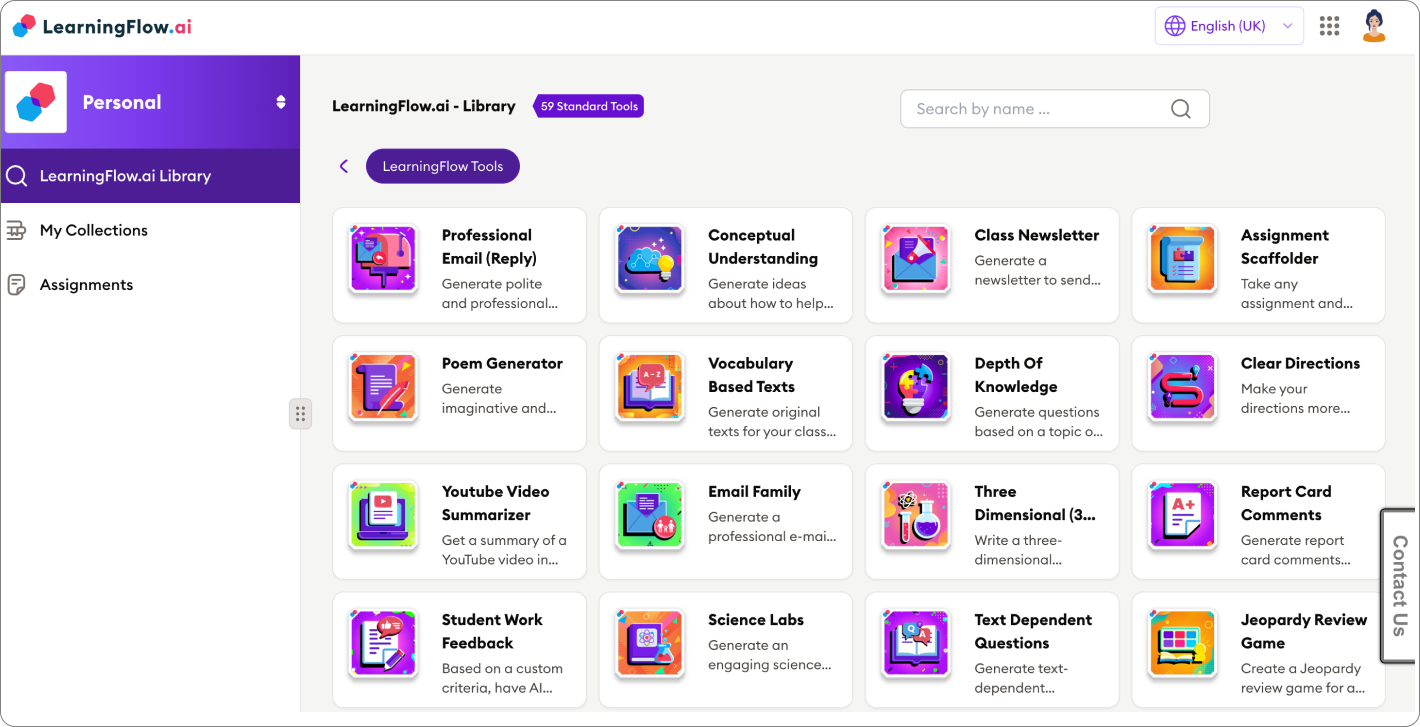1420x727 pixels.
Task: Open the apps grid menu icon
Action: point(1329,26)
